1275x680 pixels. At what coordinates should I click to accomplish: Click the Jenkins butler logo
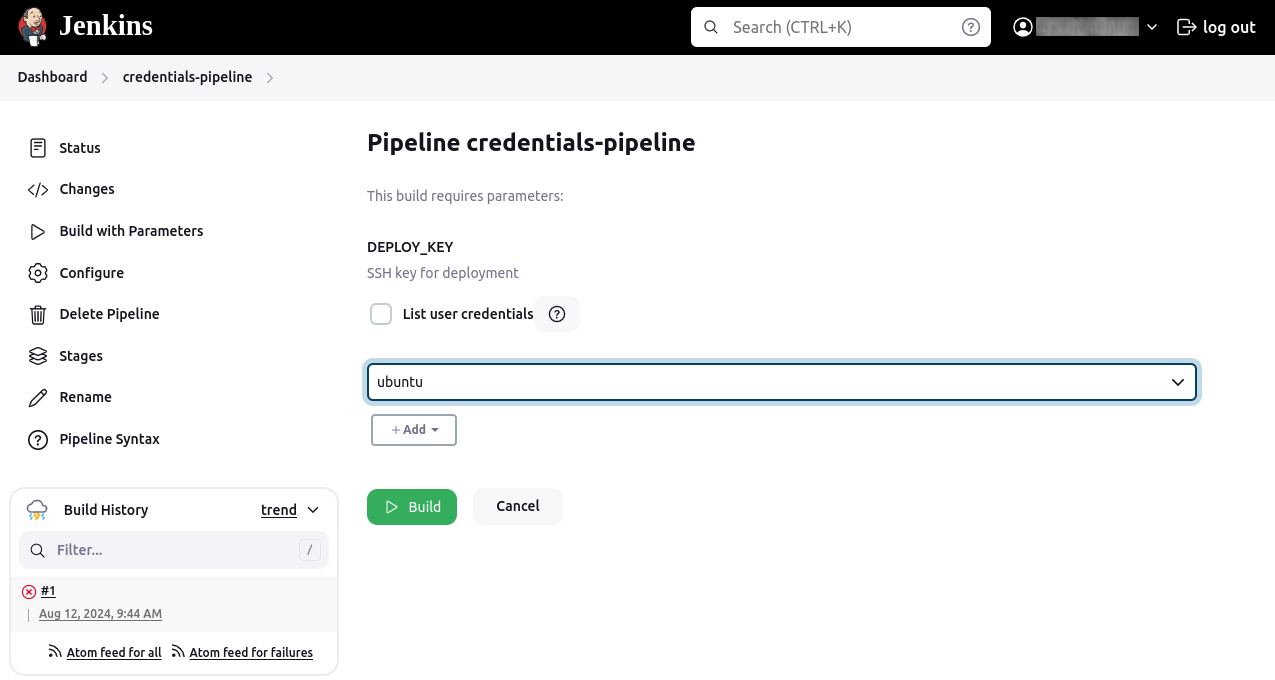pyautogui.click(x=33, y=27)
